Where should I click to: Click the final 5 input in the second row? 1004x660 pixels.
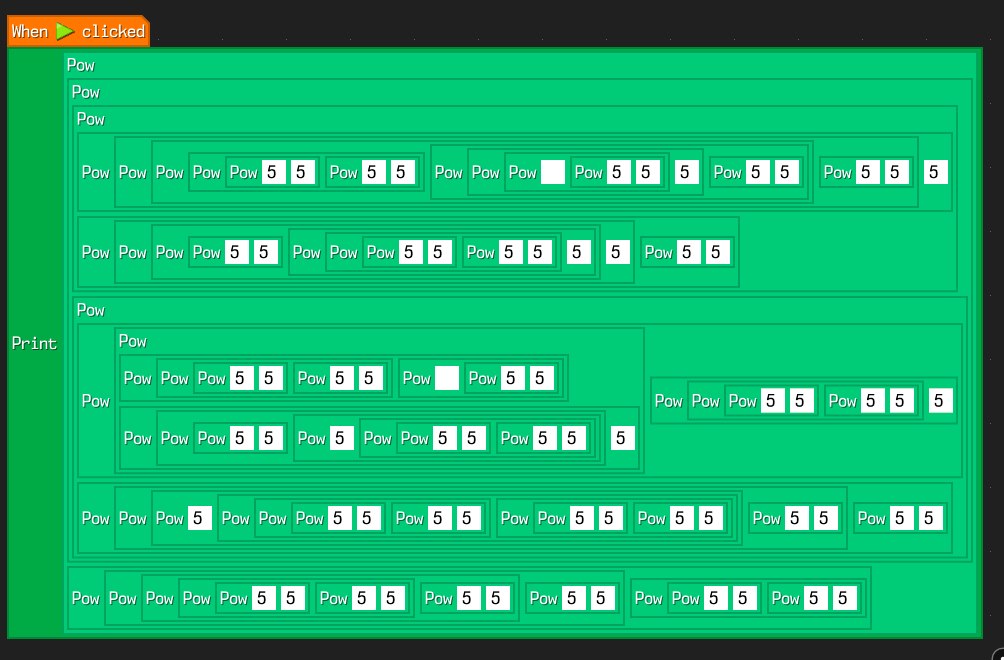tap(715, 252)
